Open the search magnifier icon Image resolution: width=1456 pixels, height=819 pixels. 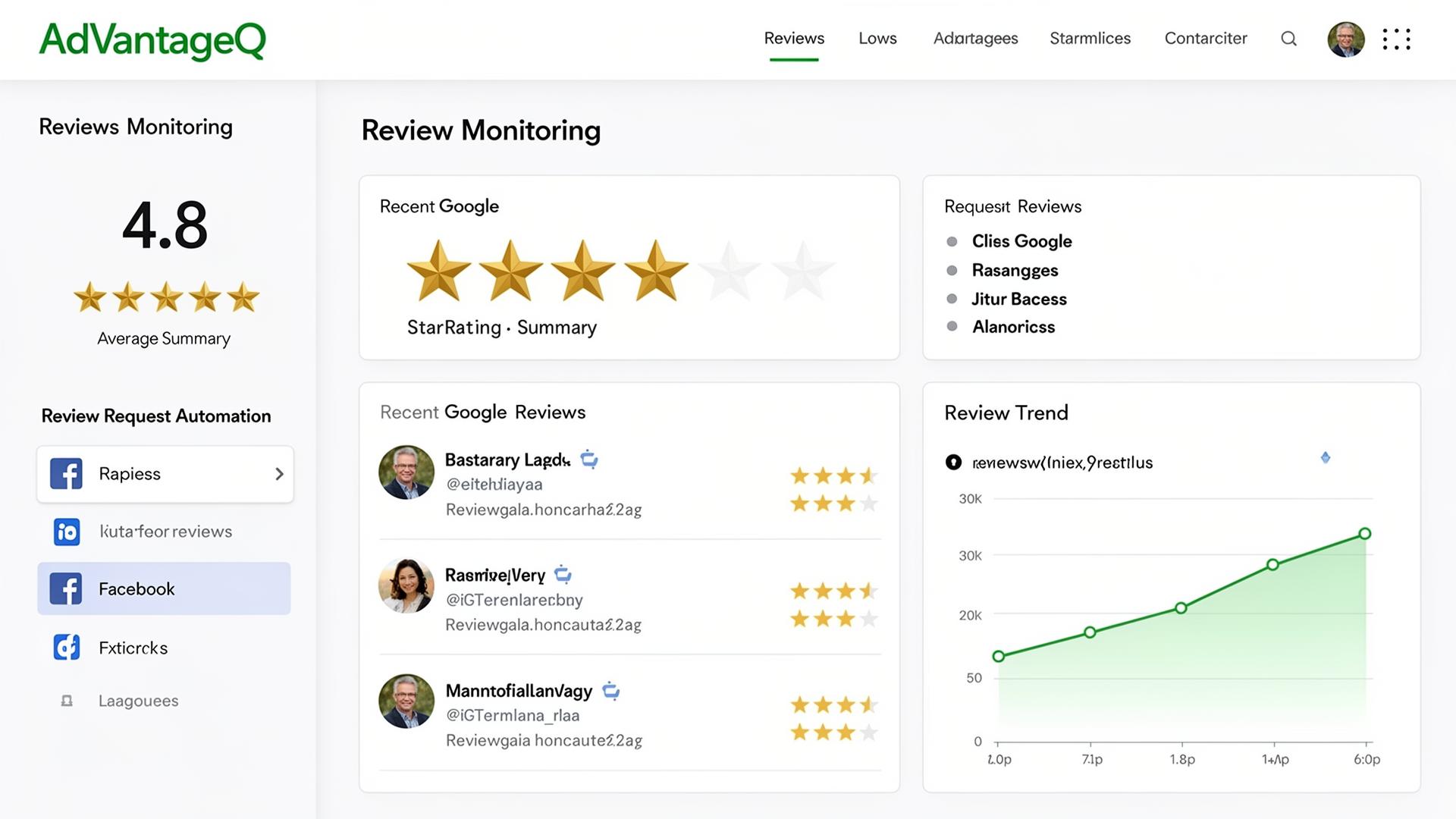tap(1288, 39)
